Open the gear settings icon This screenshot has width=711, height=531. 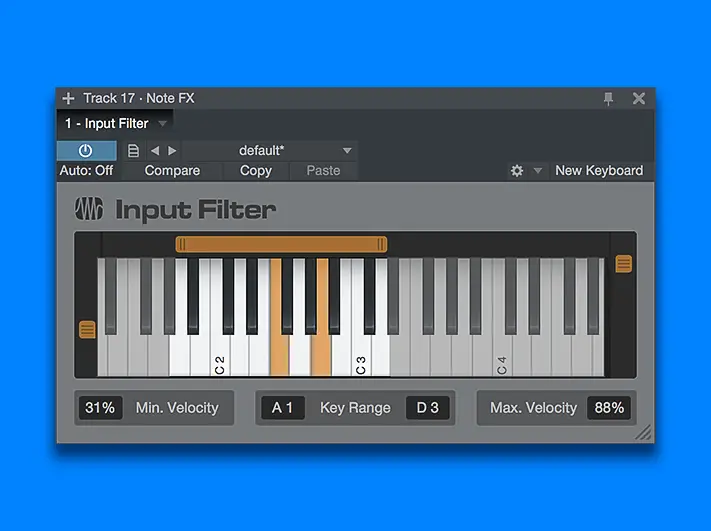click(x=517, y=171)
